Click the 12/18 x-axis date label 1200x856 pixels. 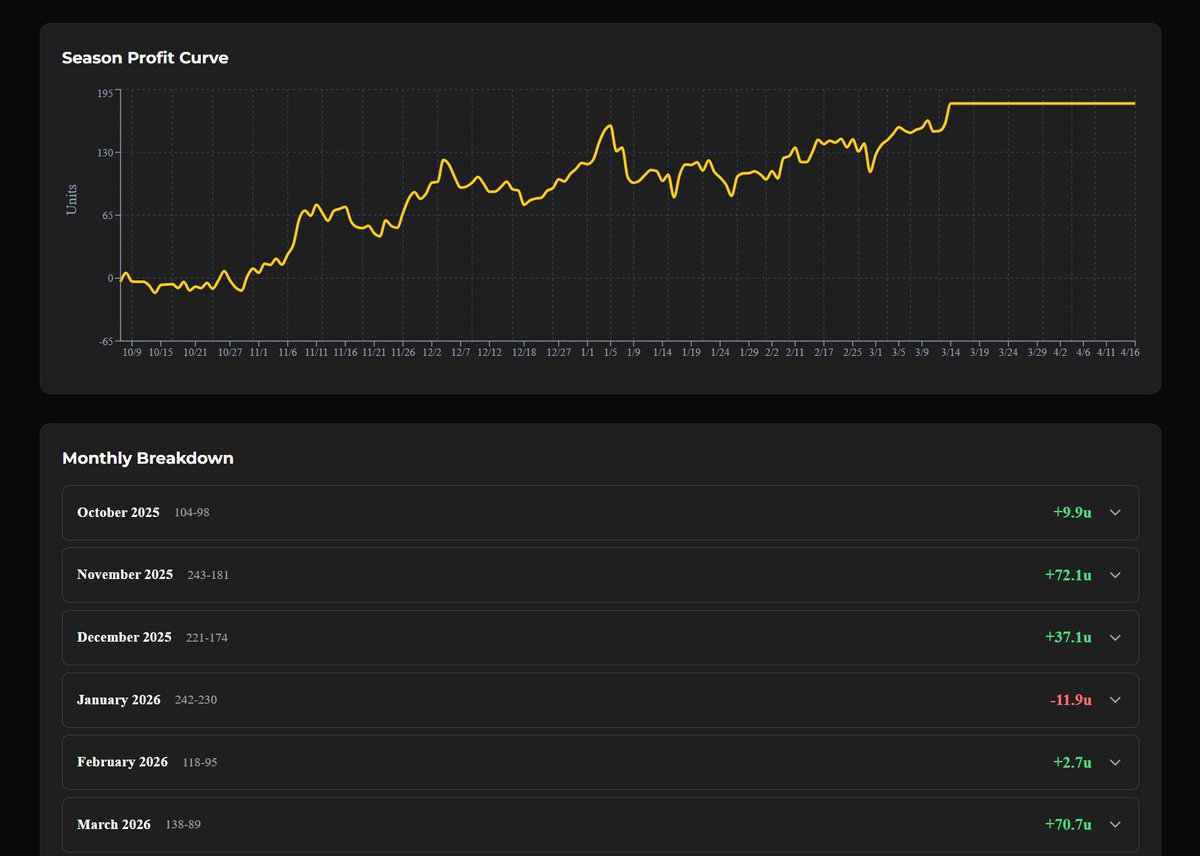pyautogui.click(x=524, y=353)
